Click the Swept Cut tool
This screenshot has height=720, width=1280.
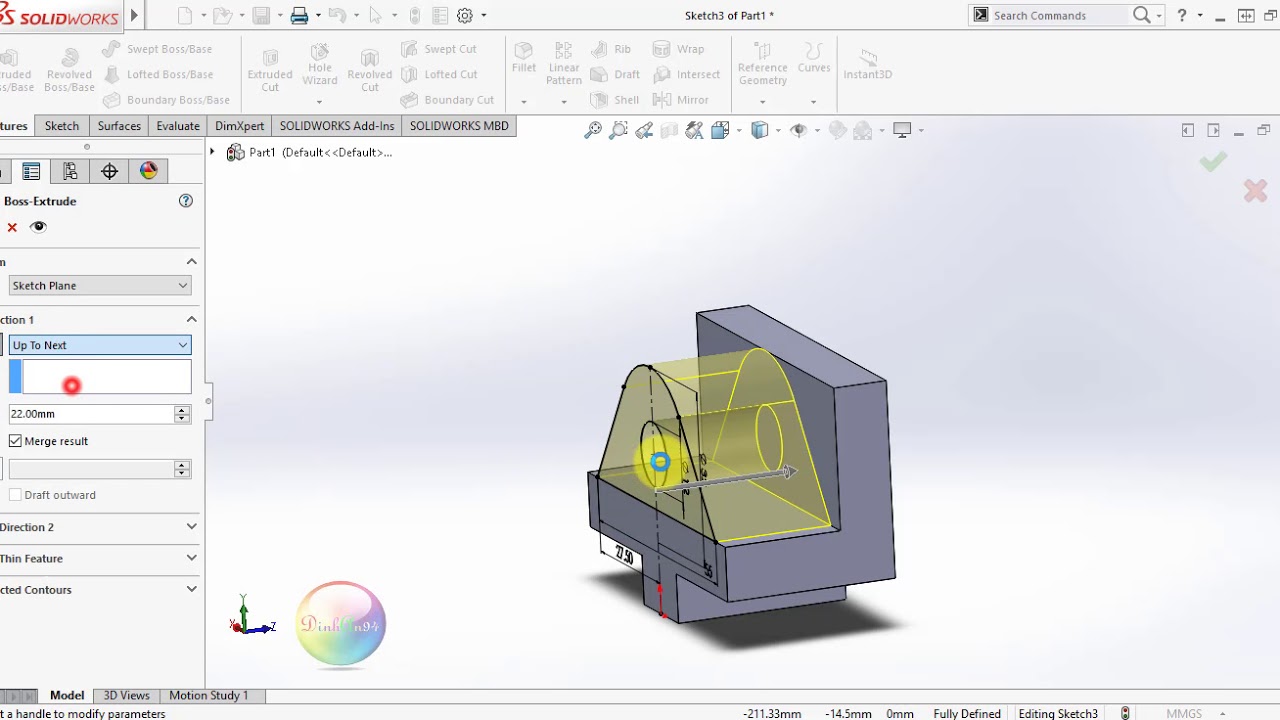point(439,49)
